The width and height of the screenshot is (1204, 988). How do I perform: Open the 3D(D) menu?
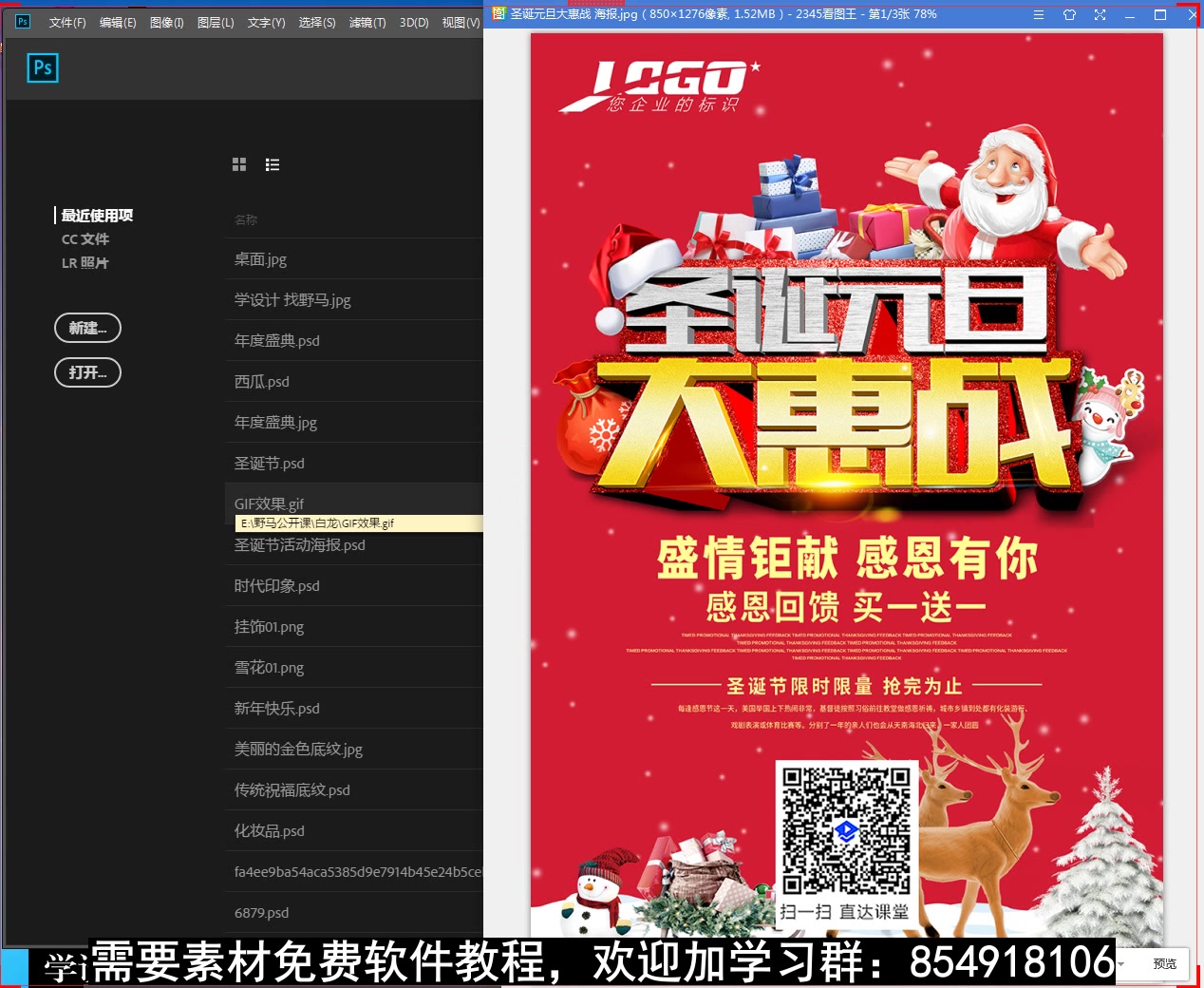pyautogui.click(x=413, y=22)
